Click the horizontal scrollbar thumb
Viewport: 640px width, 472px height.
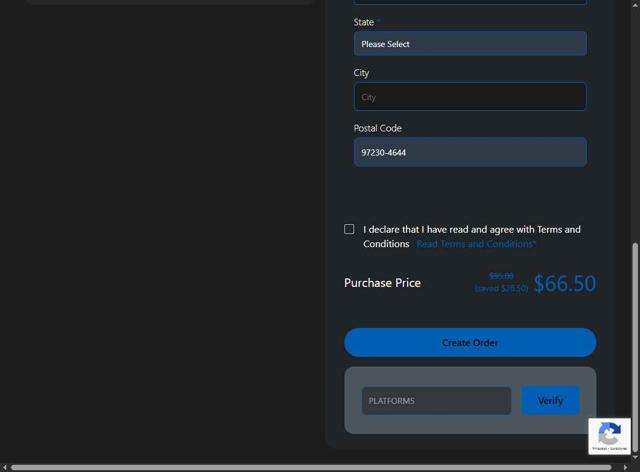click(x=311, y=468)
